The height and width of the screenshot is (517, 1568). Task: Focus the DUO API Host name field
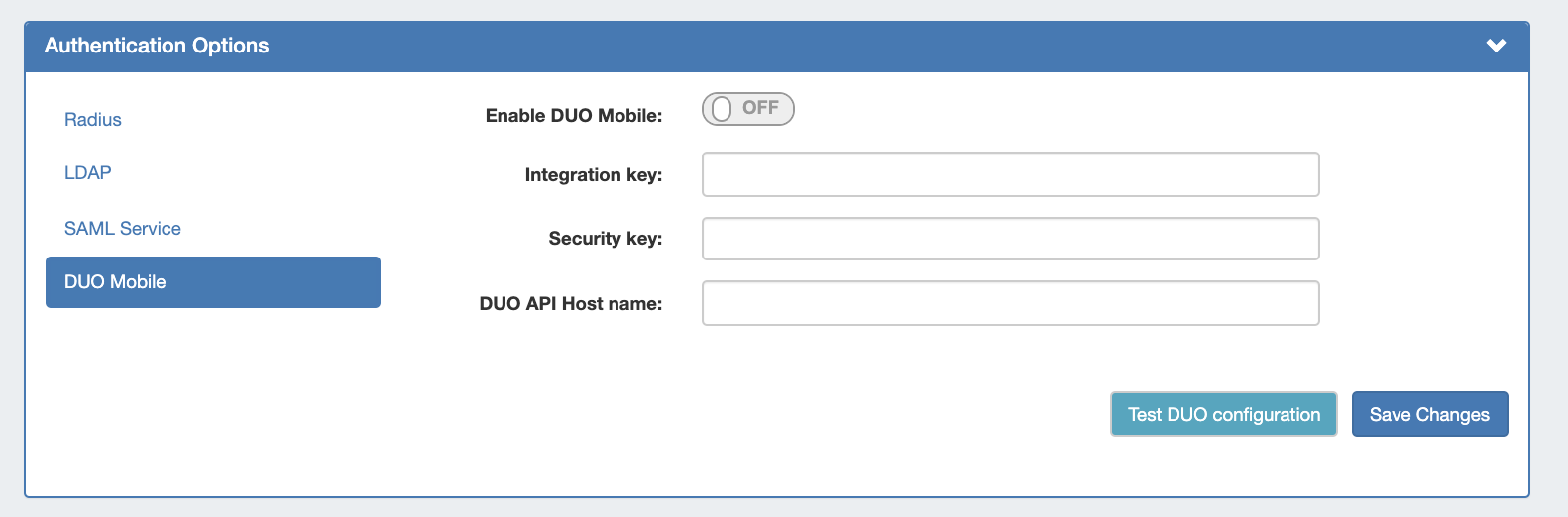tap(1010, 303)
